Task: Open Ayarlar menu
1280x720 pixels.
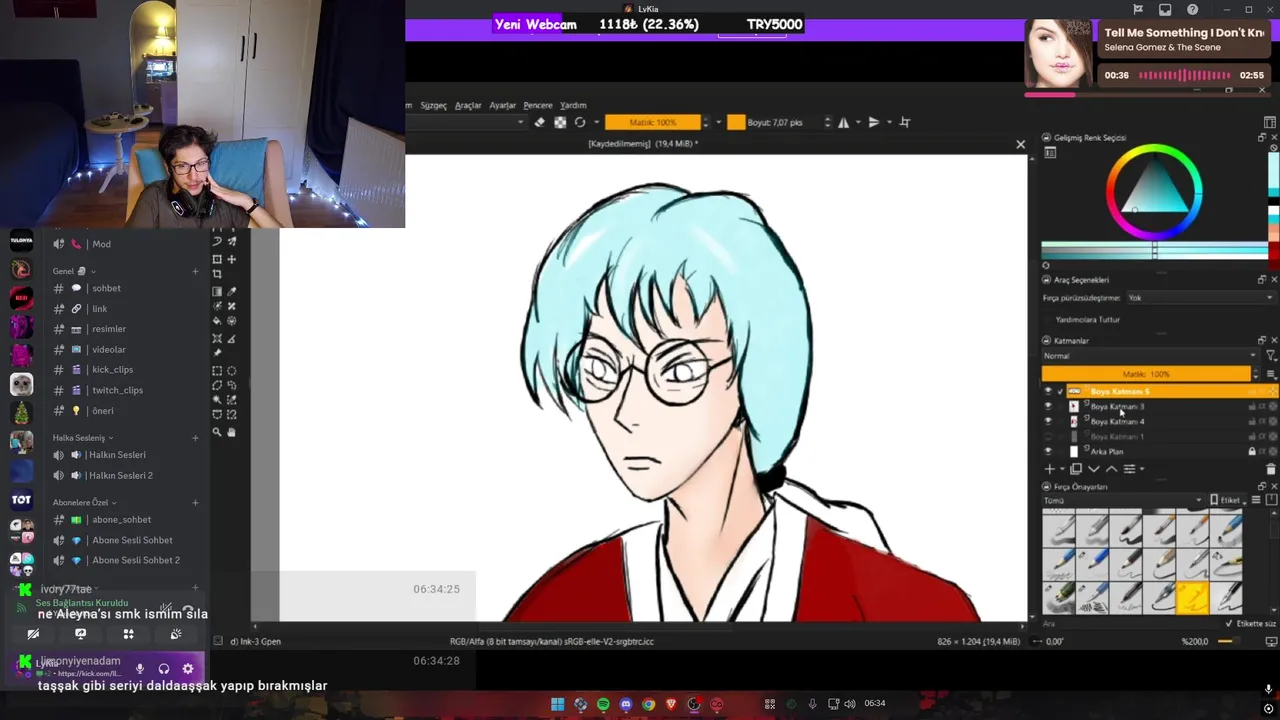Action: point(502,105)
